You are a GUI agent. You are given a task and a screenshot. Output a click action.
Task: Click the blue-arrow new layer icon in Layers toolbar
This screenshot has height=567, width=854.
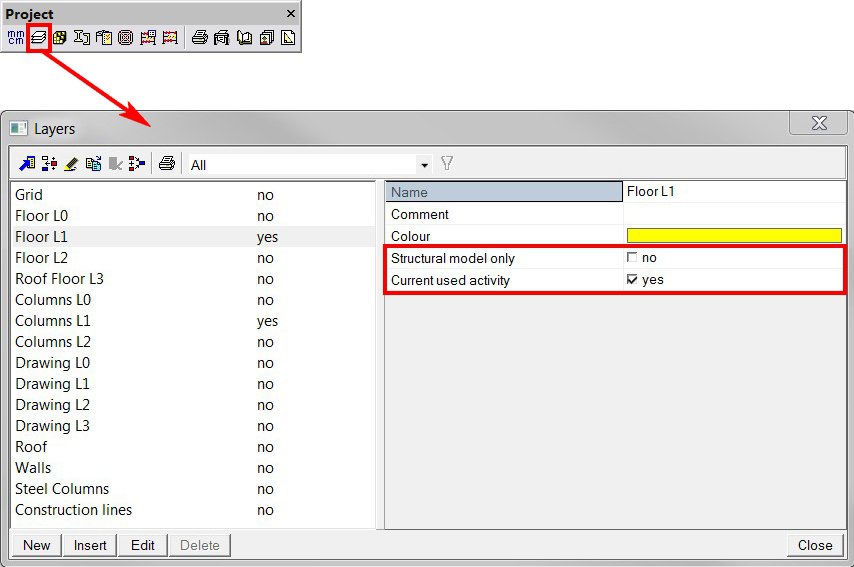(27, 163)
